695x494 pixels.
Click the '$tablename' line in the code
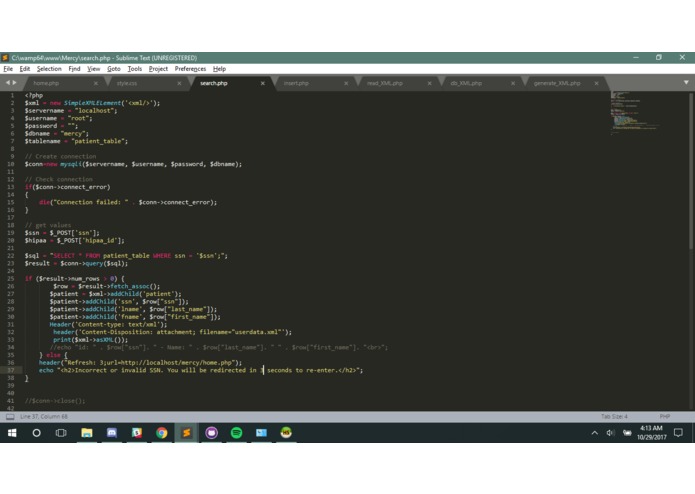pos(76,141)
